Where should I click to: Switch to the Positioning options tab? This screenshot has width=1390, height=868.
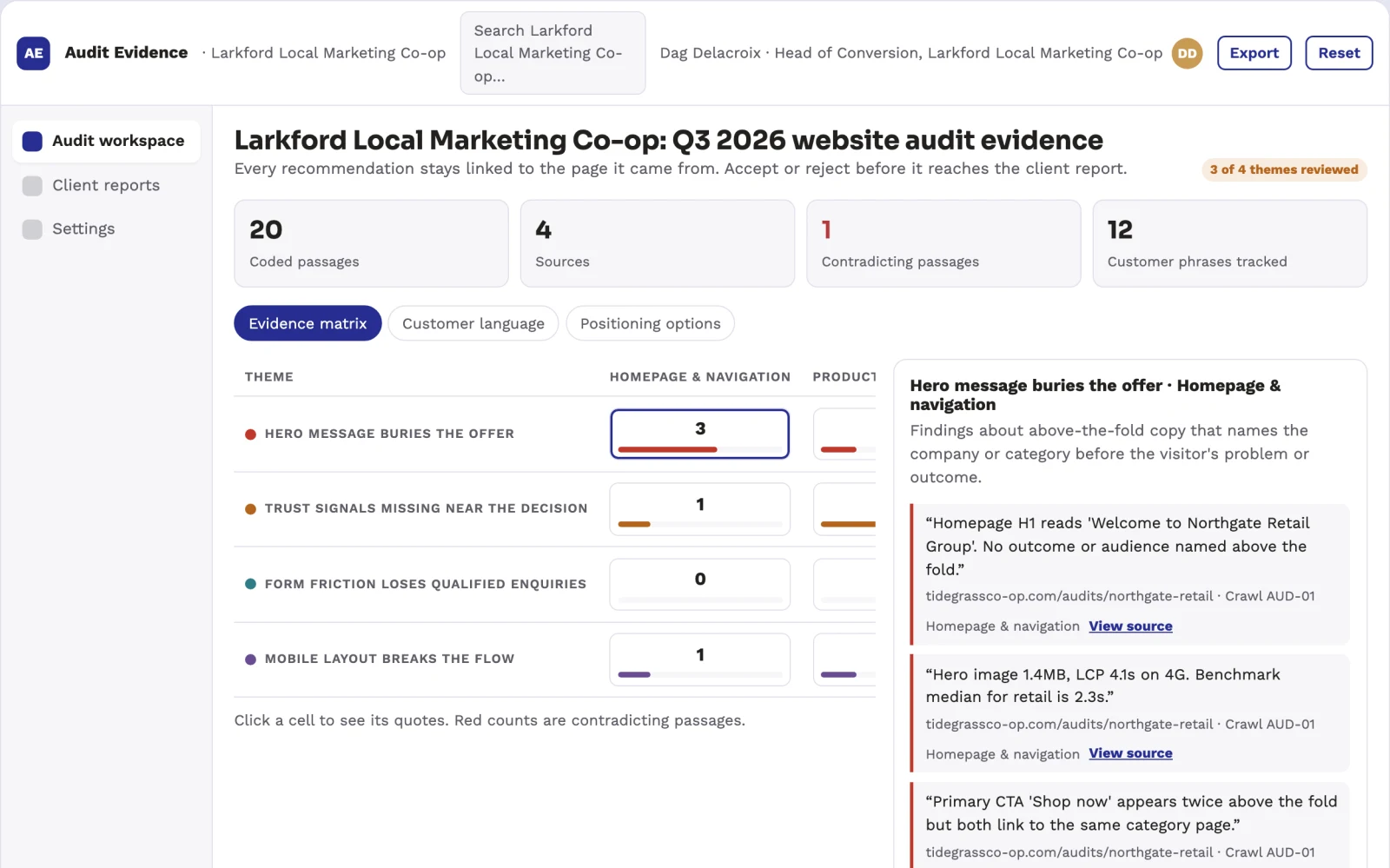coord(650,323)
